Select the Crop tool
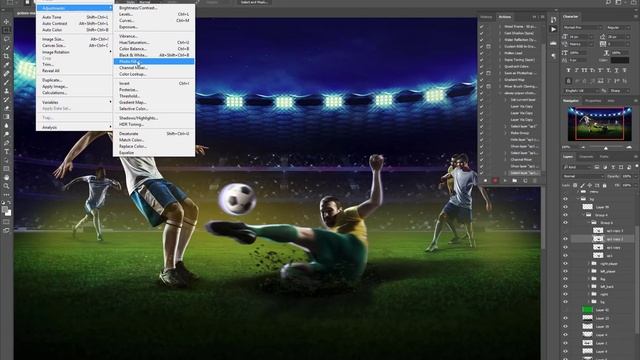 point(7,56)
